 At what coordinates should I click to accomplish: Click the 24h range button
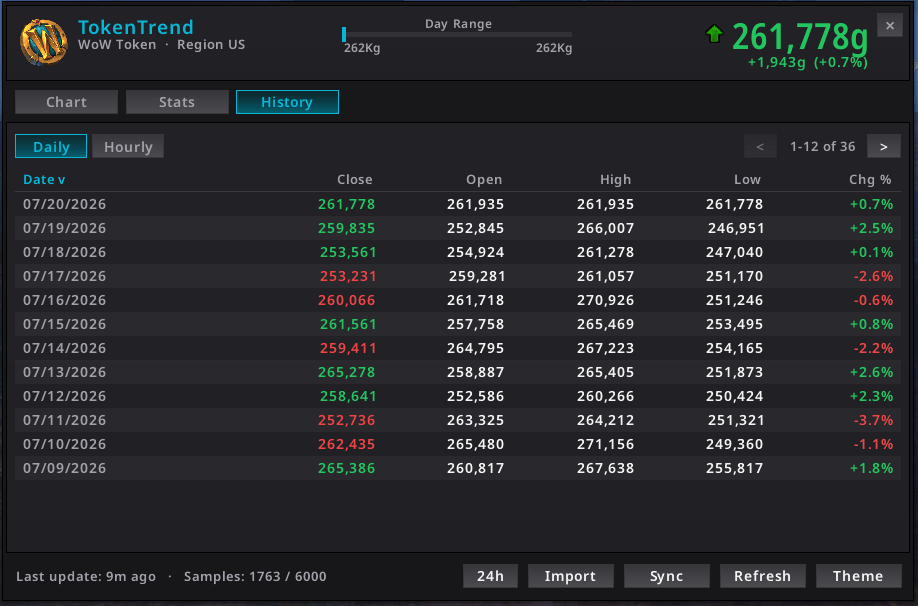491,576
